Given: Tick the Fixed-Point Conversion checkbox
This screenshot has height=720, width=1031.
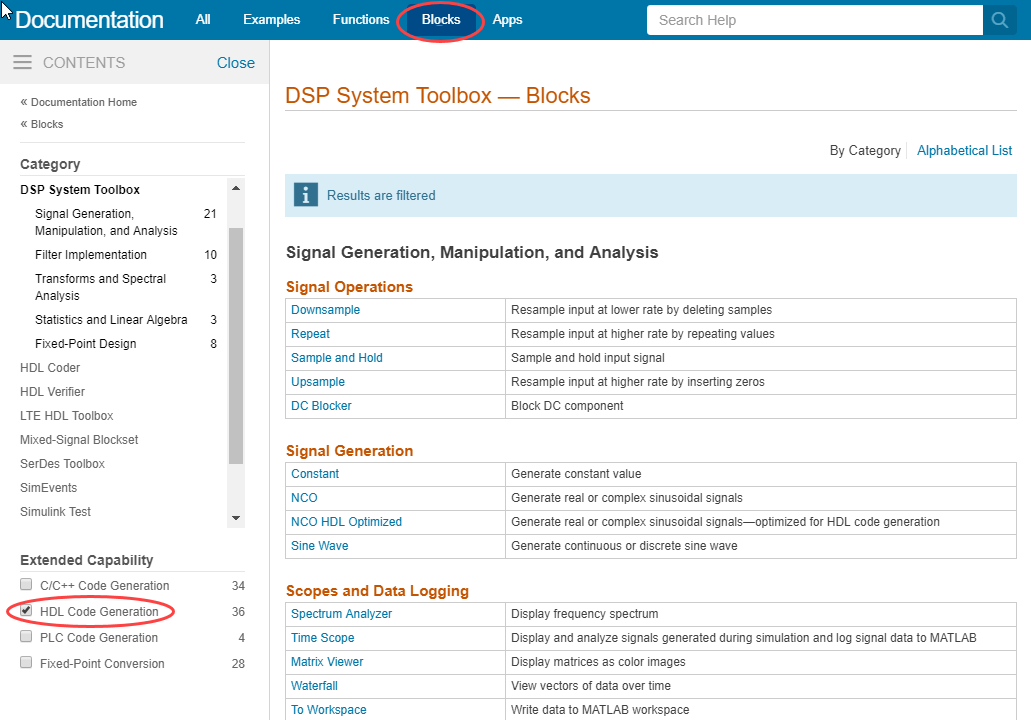Looking at the screenshot, I should click(26, 662).
